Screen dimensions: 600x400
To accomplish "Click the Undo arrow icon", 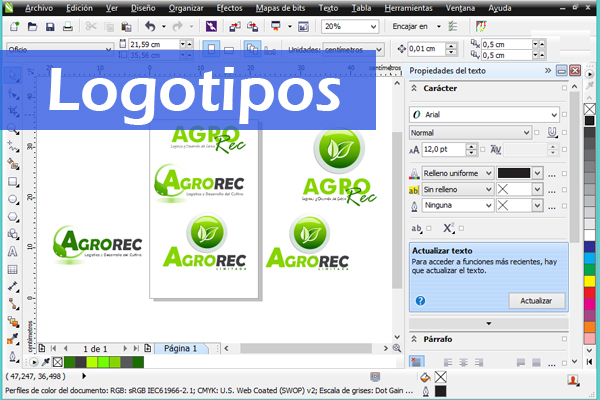I will point(150,26).
